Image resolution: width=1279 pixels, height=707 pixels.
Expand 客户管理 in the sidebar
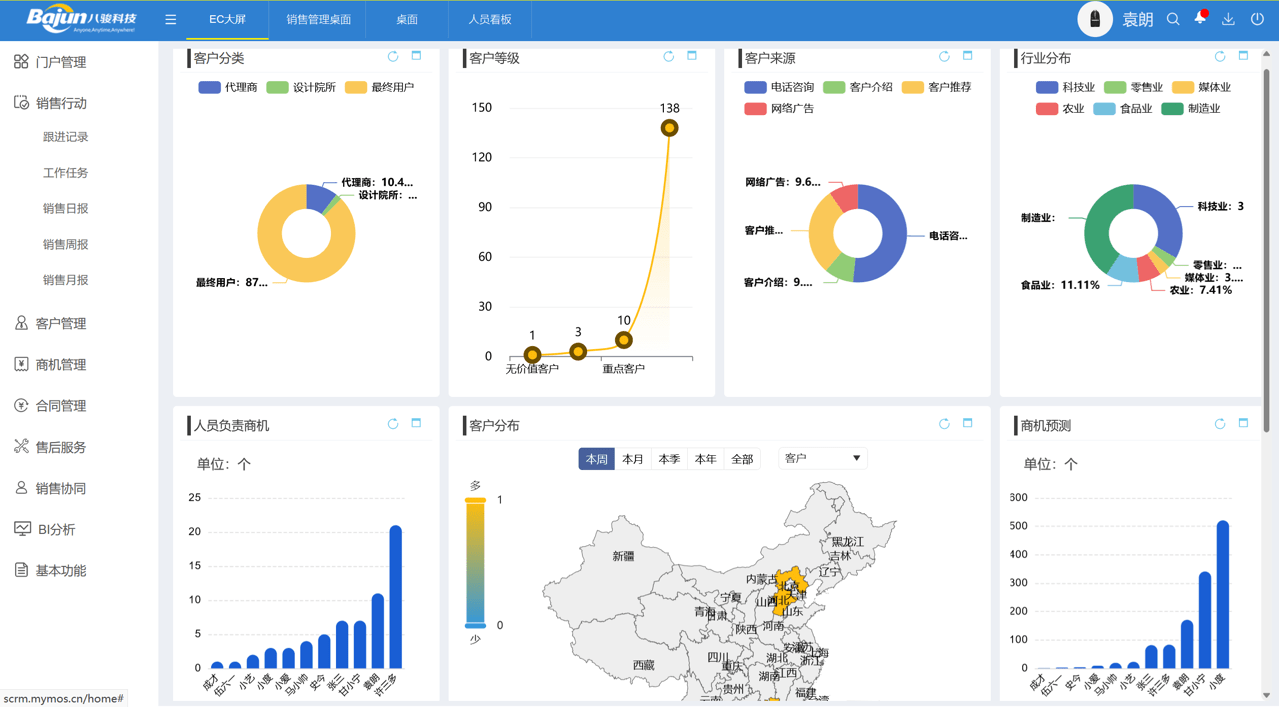click(61, 324)
